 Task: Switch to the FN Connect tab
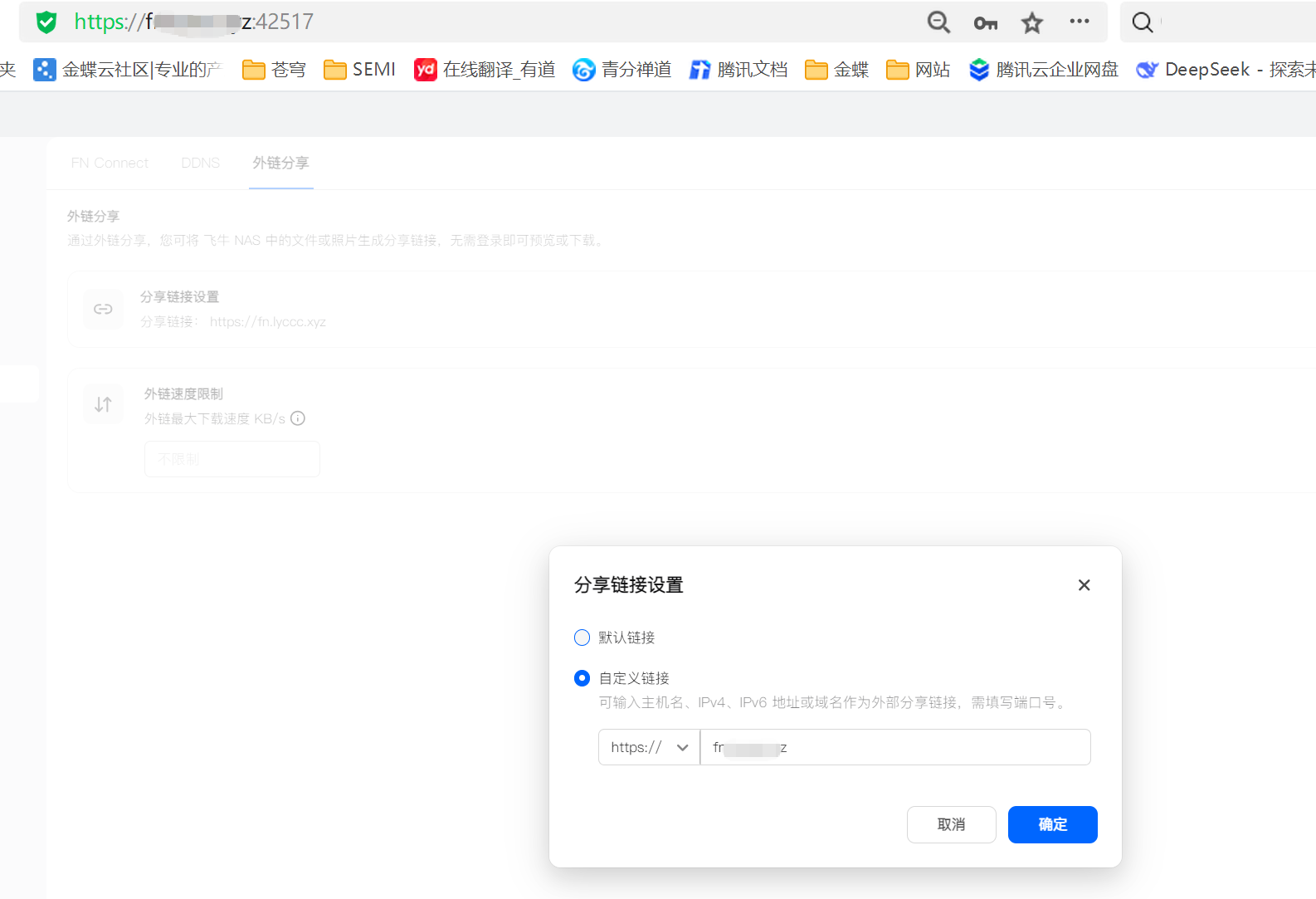coord(110,163)
